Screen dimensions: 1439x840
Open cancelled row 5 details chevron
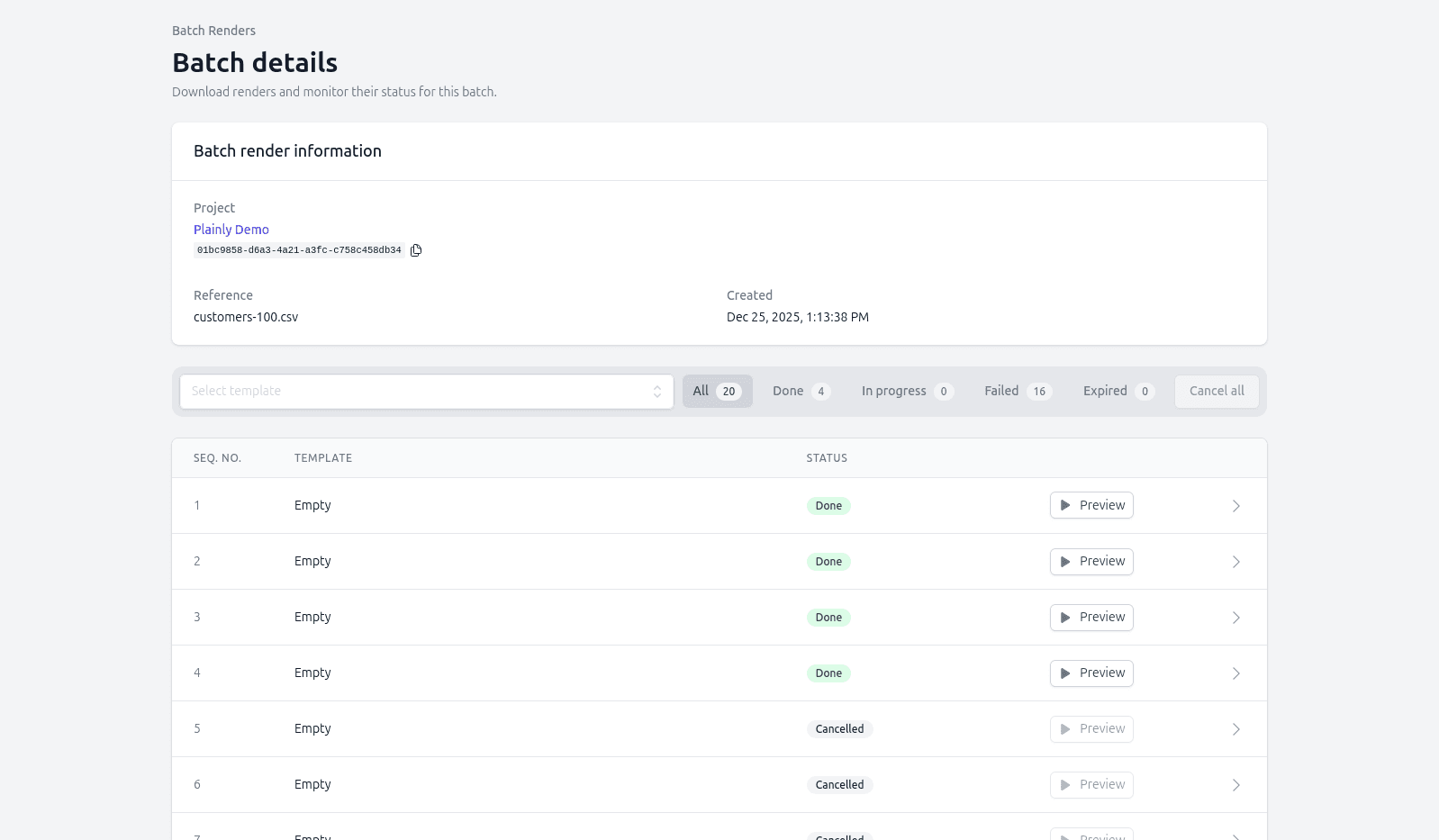1235,729
